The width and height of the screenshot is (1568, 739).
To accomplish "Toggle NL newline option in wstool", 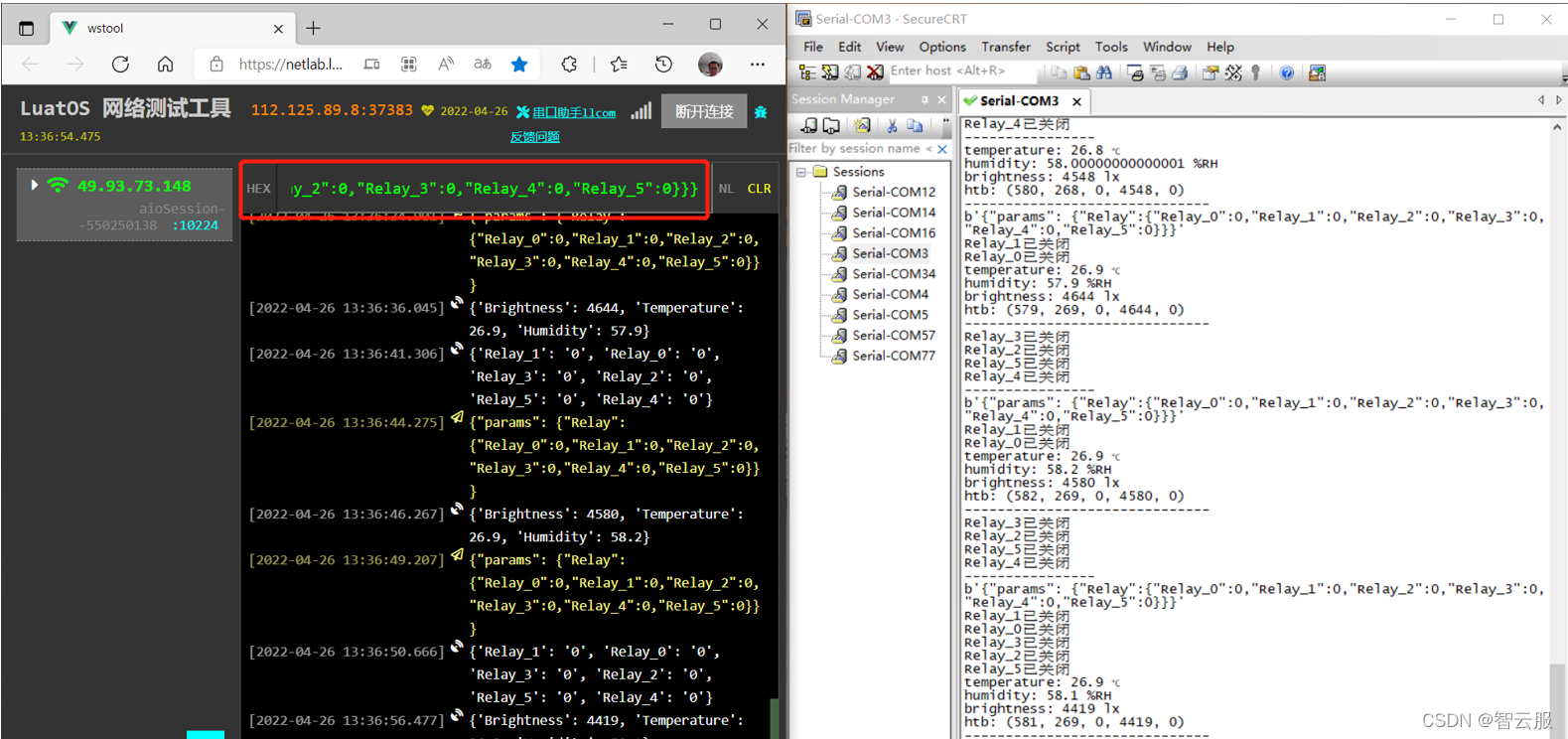I will 726,189.
